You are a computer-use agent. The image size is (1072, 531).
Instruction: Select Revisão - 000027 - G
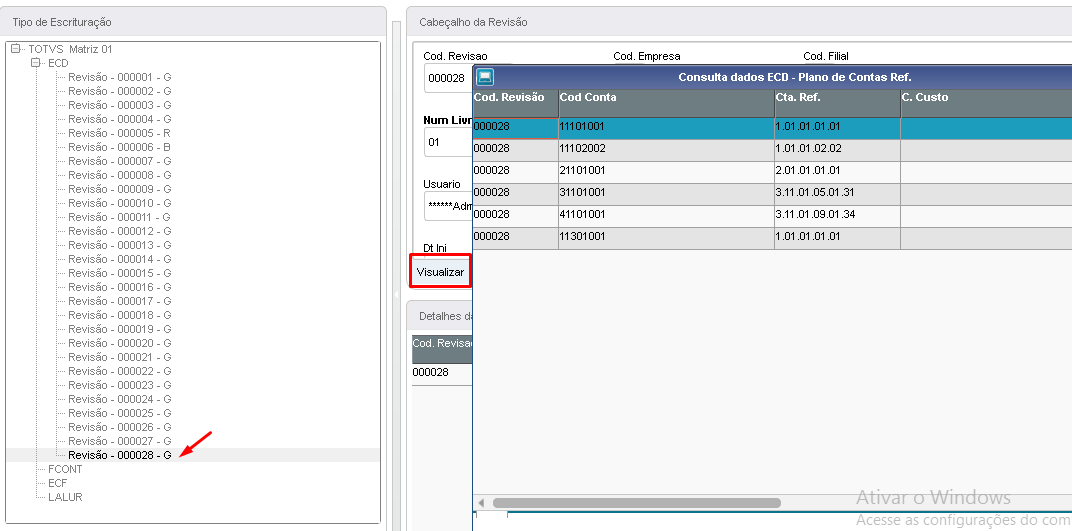pos(120,441)
